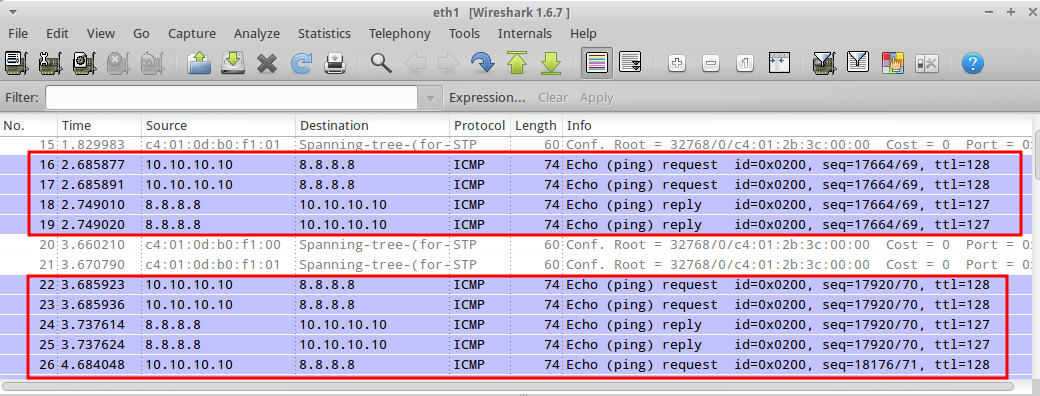Viewport: 1040px width, 396px height.
Task: Open a capture file icon
Action: (198, 64)
